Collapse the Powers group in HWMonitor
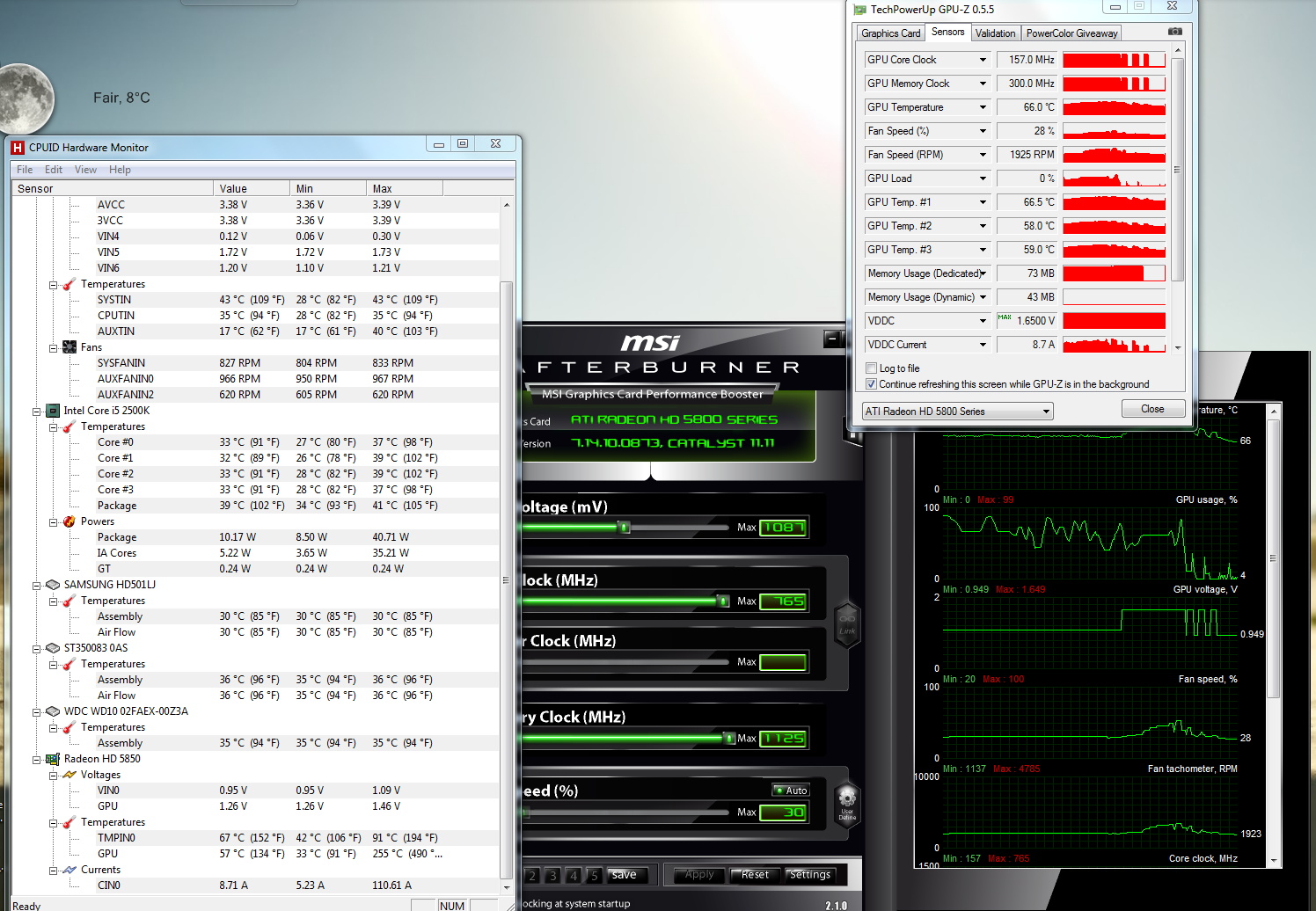 (x=53, y=522)
